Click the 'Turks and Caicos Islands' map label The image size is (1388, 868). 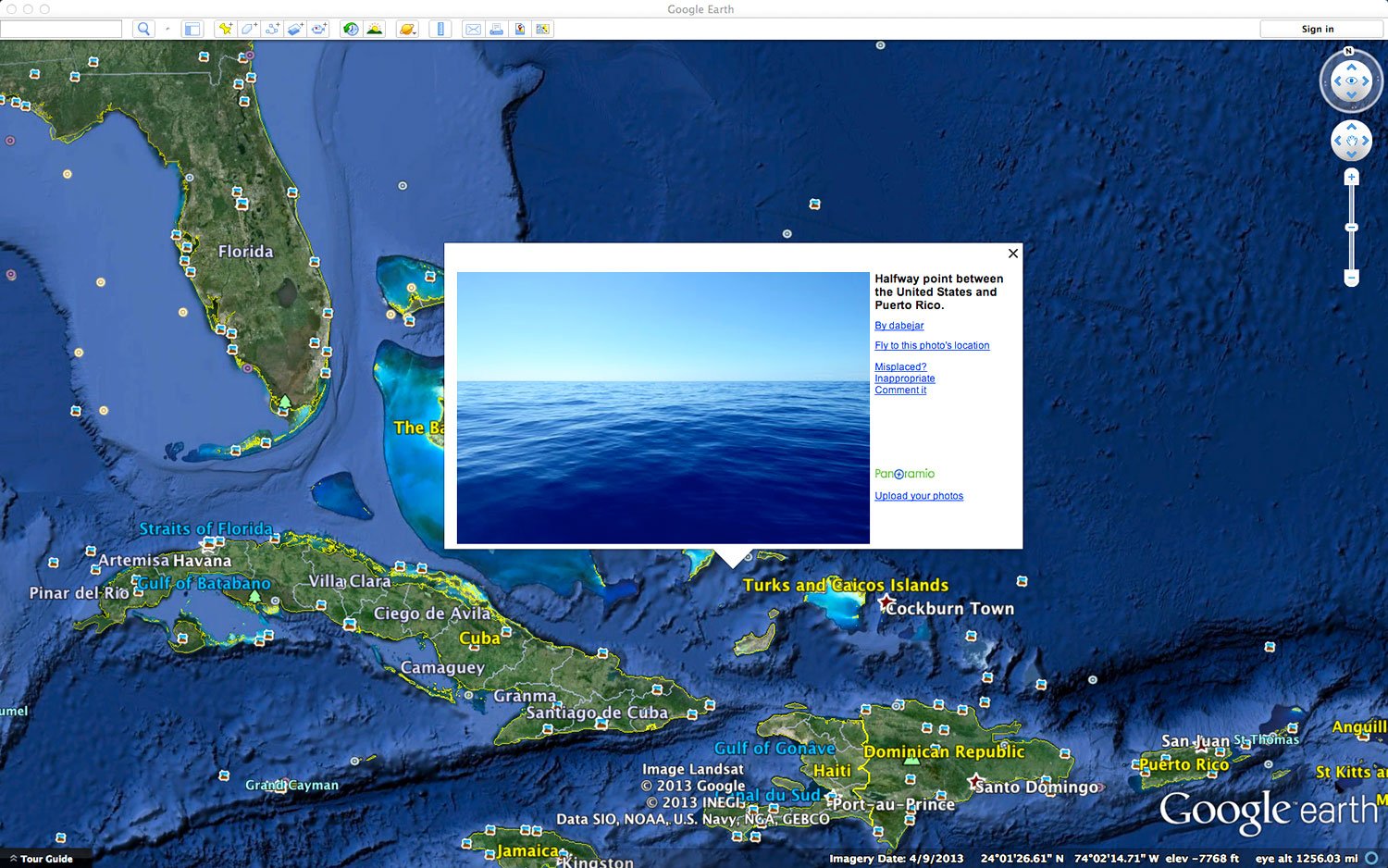[846, 585]
